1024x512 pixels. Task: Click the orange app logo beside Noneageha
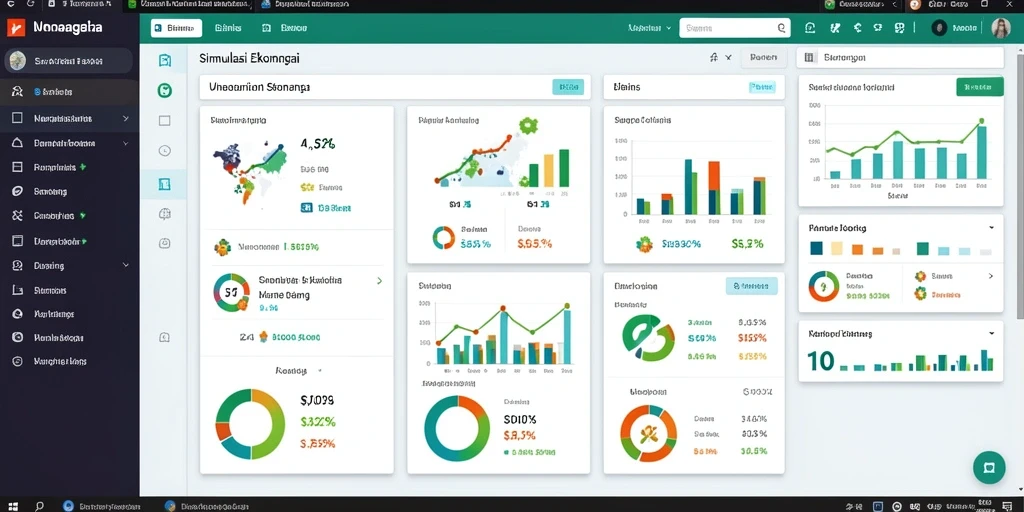pyautogui.click(x=16, y=28)
